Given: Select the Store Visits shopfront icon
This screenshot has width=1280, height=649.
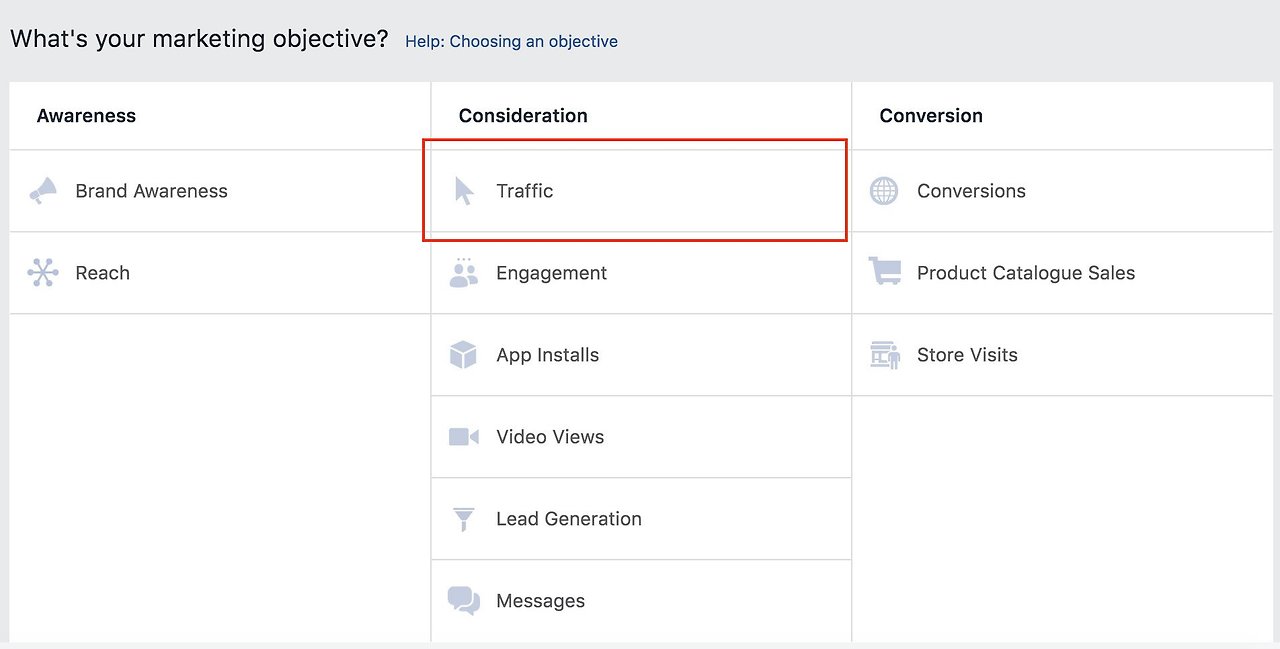Looking at the screenshot, I should click(x=884, y=354).
